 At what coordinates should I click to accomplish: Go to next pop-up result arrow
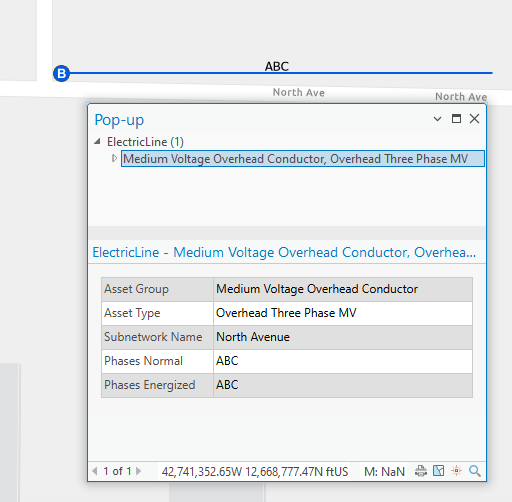[x=139, y=471]
